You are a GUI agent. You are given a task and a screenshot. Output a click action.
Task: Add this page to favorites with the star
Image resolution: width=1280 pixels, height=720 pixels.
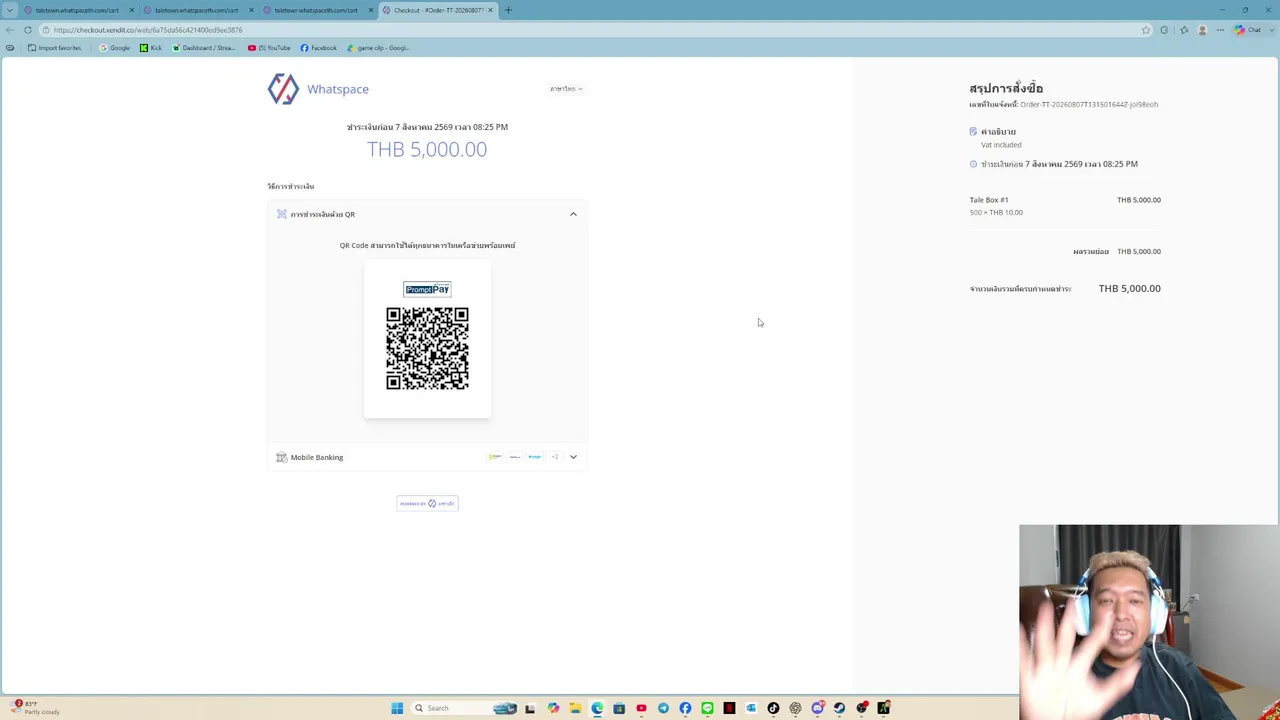(x=1146, y=30)
